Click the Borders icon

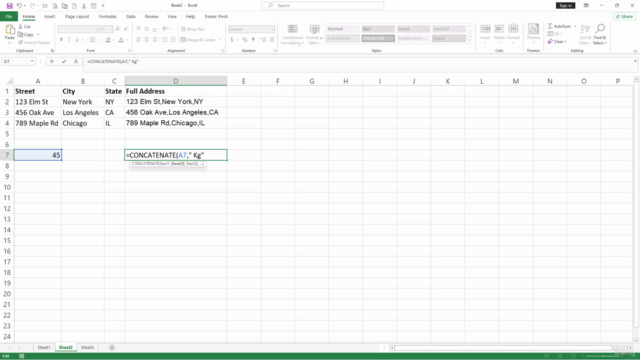point(93,40)
